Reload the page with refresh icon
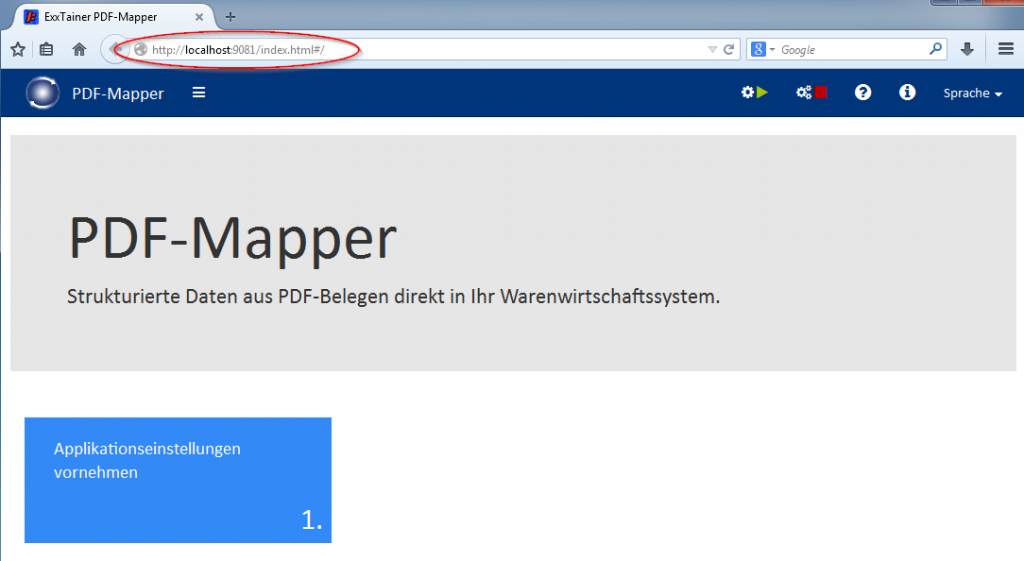Image resolution: width=1024 pixels, height=561 pixels. 729,50
